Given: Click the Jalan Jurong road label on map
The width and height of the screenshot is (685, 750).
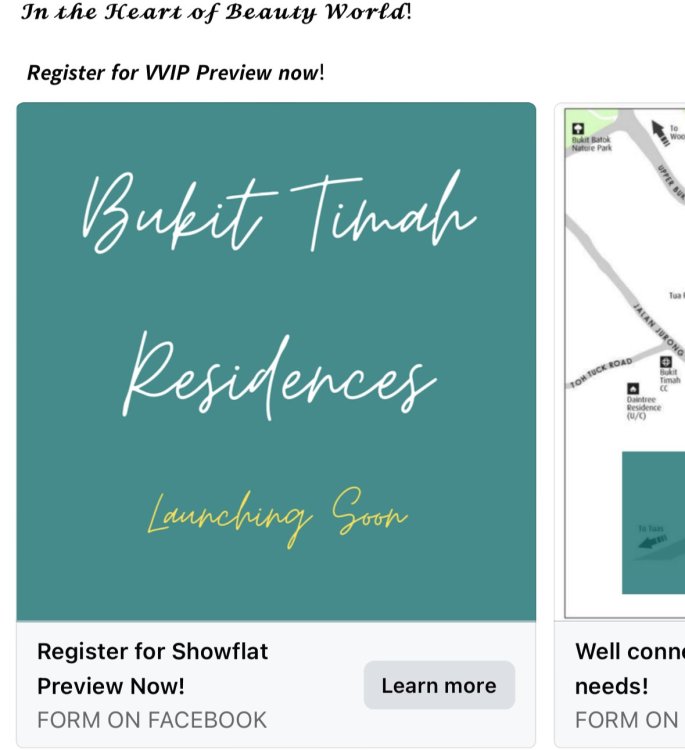Looking at the screenshot, I should 659,329.
